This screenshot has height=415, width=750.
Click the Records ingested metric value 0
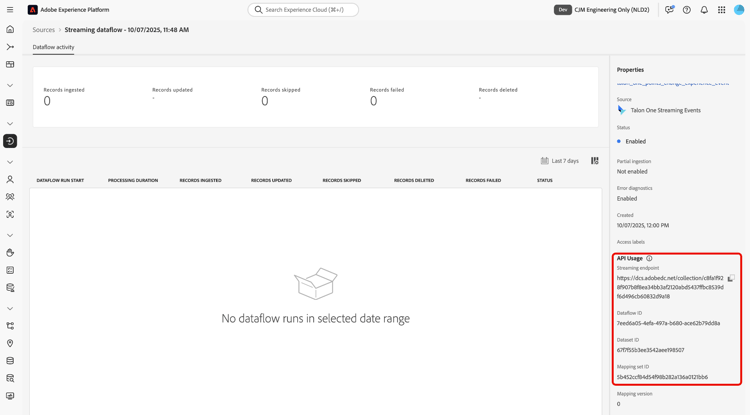[47, 101]
